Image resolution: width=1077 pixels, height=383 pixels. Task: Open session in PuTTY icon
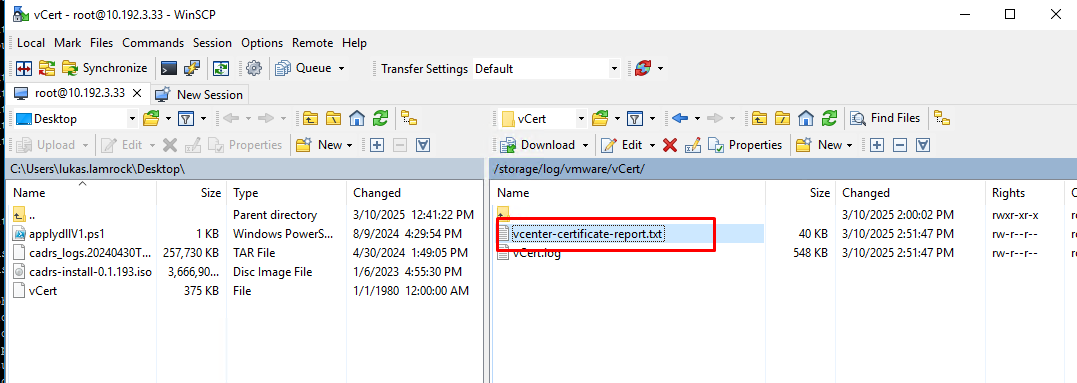coord(192,68)
